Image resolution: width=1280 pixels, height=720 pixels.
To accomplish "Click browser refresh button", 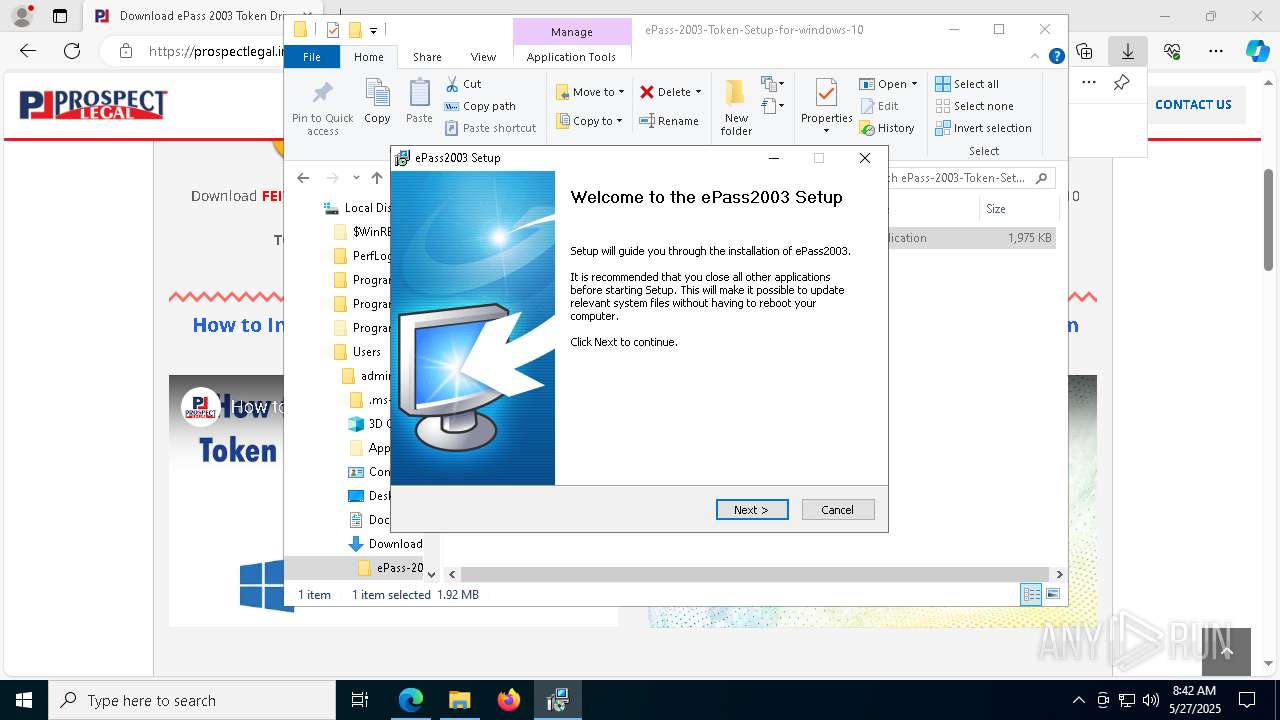I will click(72, 50).
